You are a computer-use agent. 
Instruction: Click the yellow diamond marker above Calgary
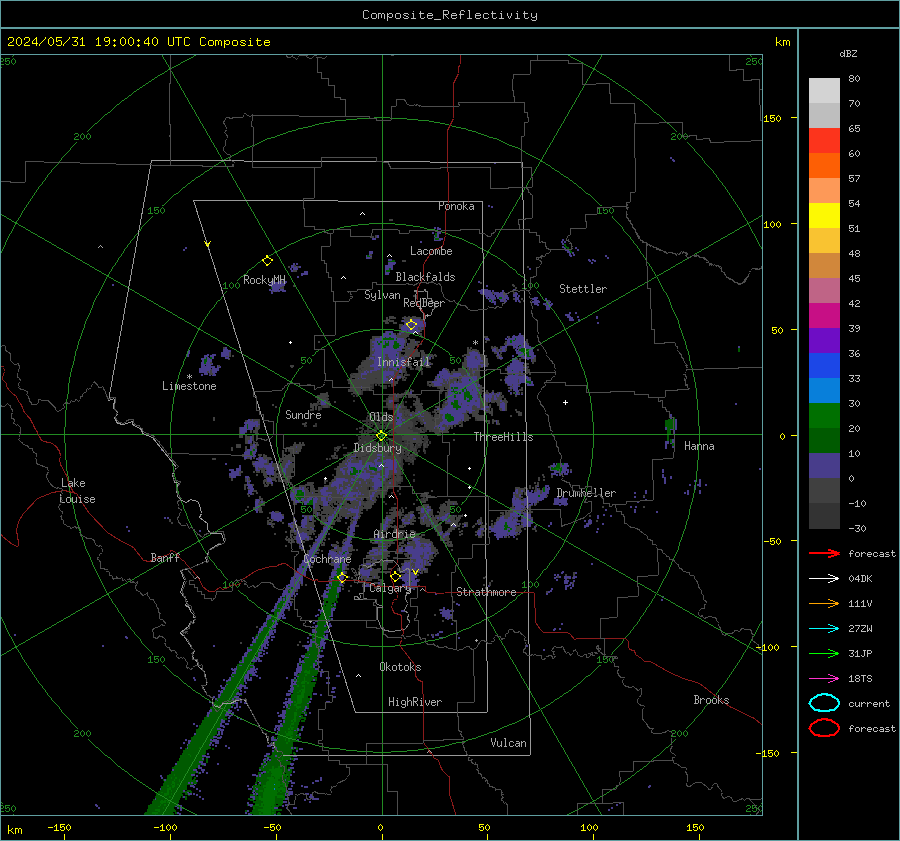pos(395,576)
